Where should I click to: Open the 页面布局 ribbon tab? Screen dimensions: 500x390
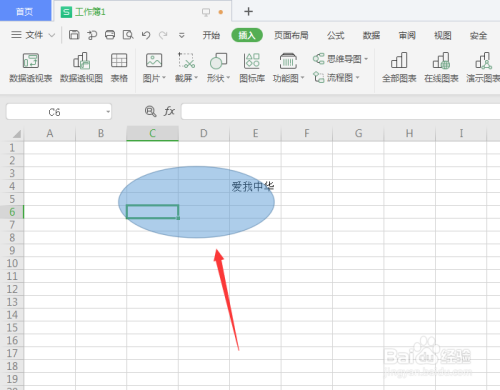pyautogui.click(x=291, y=35)
